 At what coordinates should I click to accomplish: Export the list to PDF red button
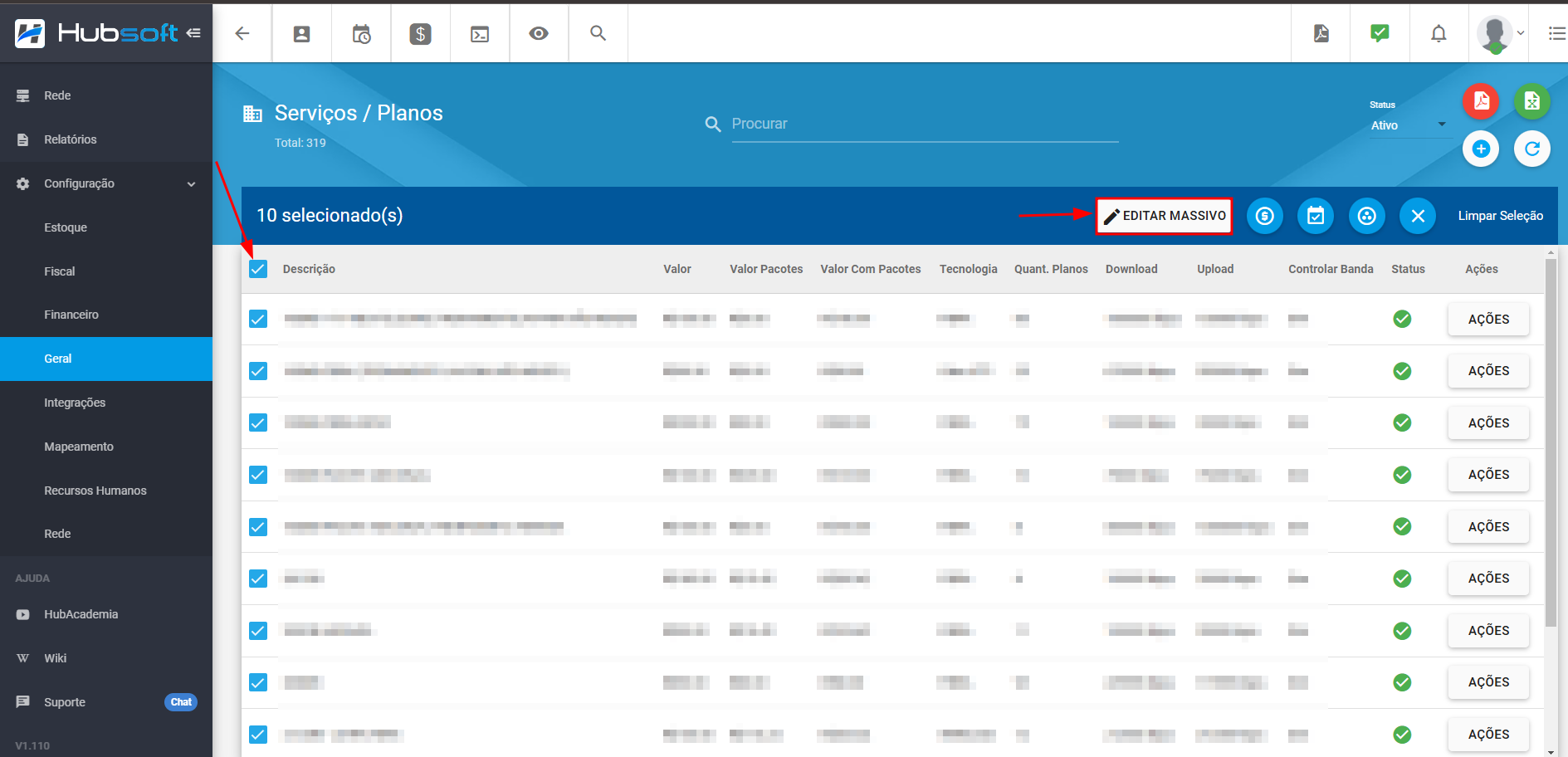point(1481,101)
